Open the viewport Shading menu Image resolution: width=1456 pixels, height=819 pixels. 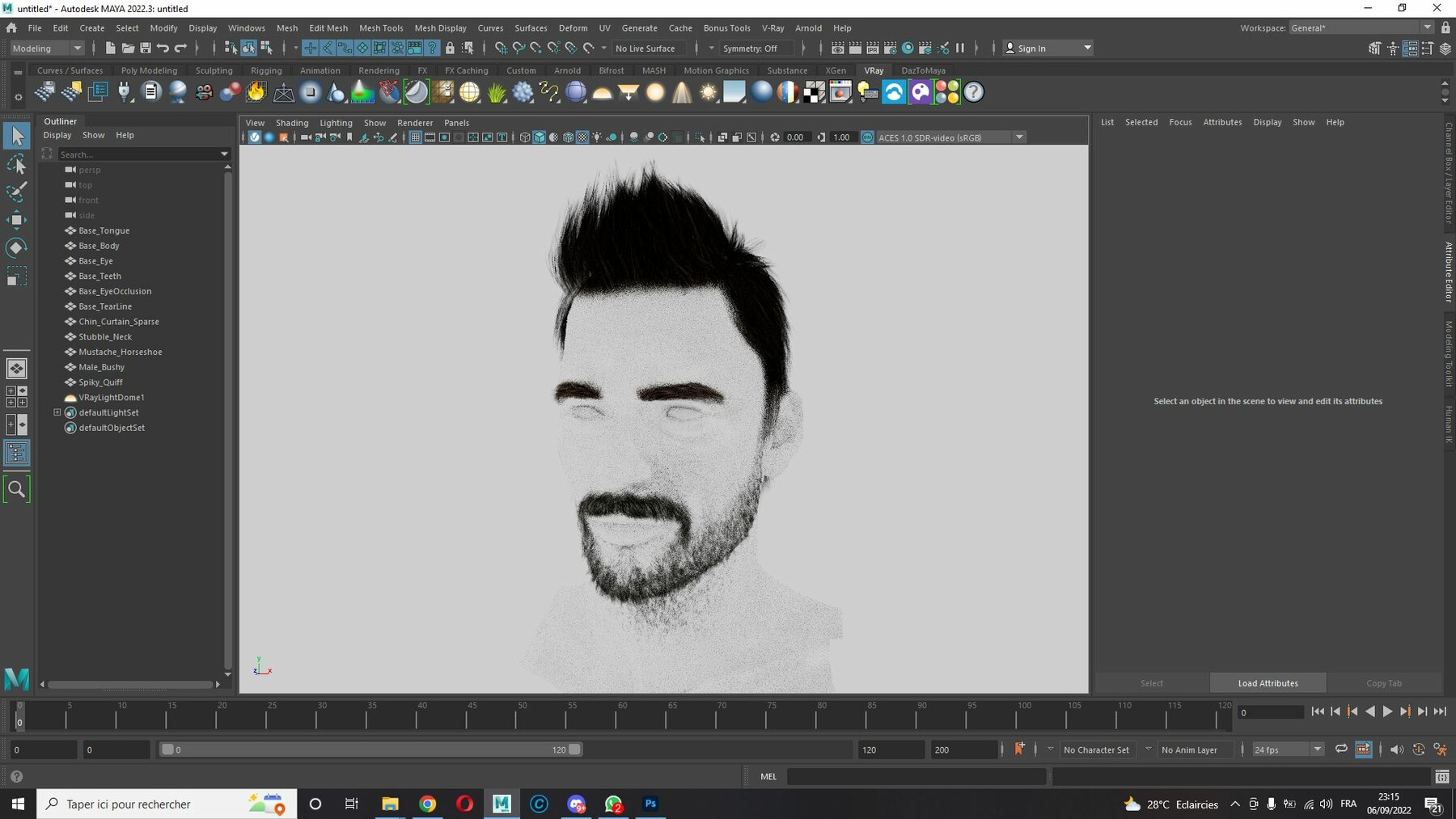[x=292, y=123]
